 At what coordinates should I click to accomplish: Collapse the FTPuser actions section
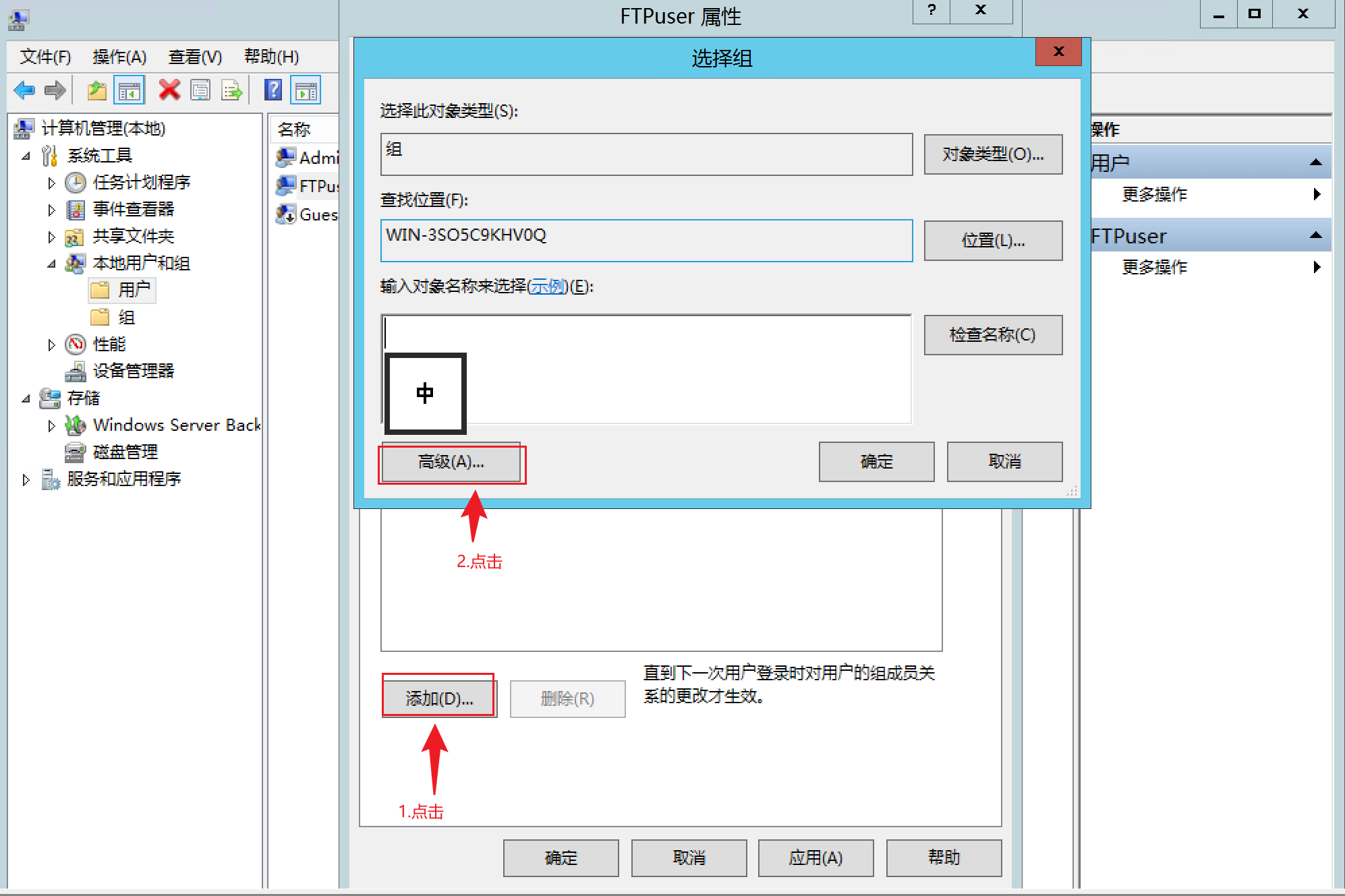pos(1315,235)
